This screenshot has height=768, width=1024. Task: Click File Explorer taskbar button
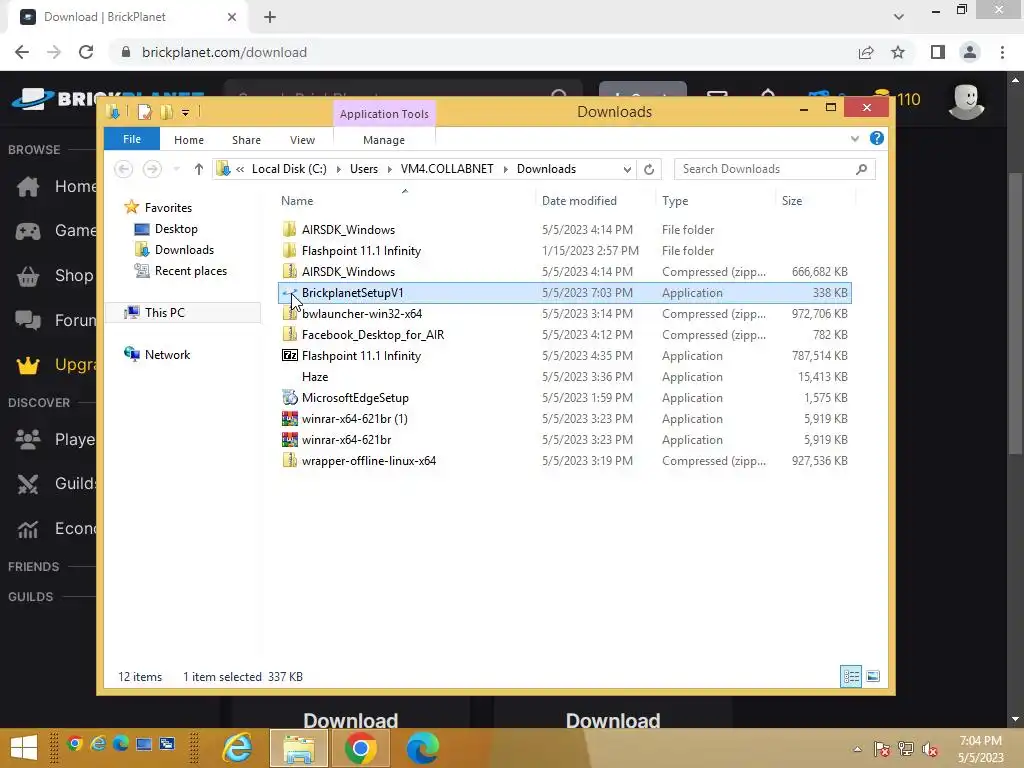point(299,748)
